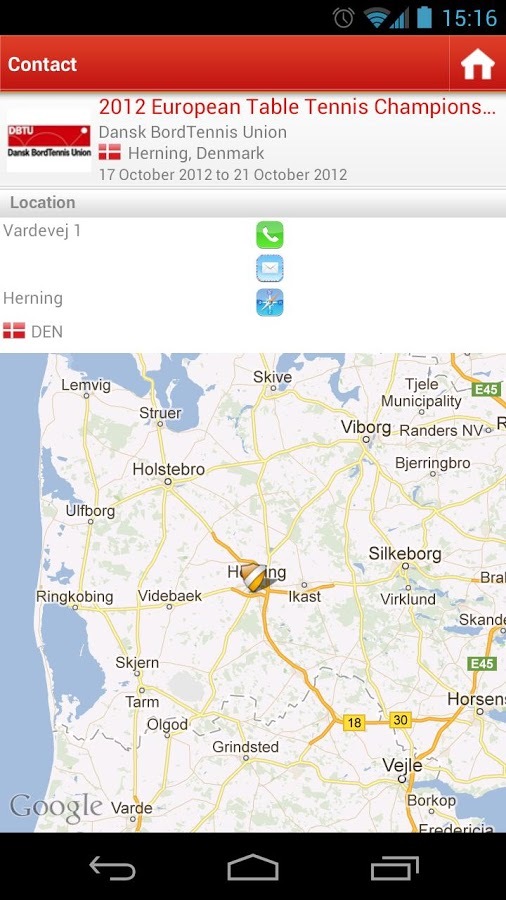Tap the Wi-Fi status bar icon
This screenshot has height=900, width=506.
376,17
